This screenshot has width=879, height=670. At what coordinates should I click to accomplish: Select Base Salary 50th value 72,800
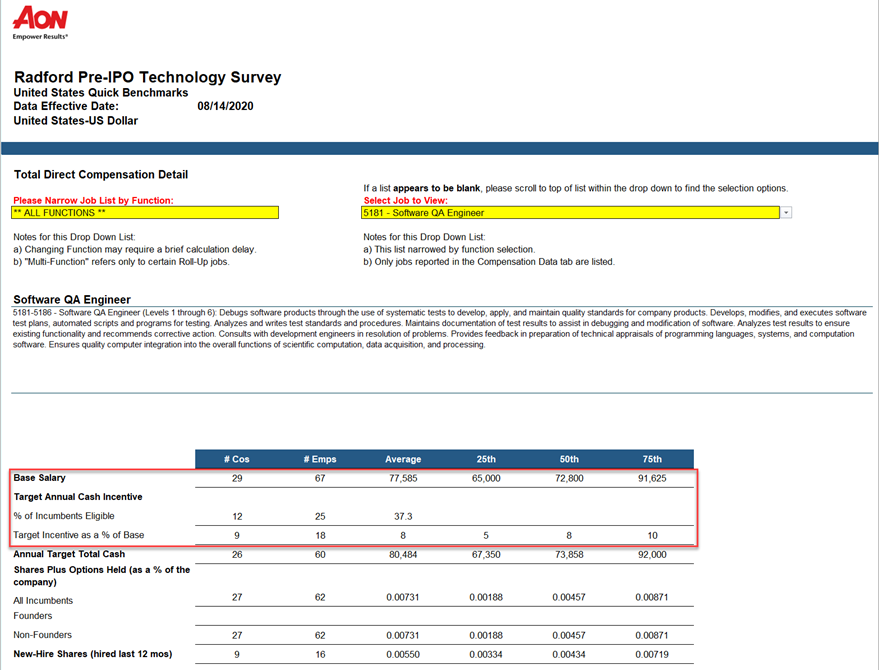[569, 478]
